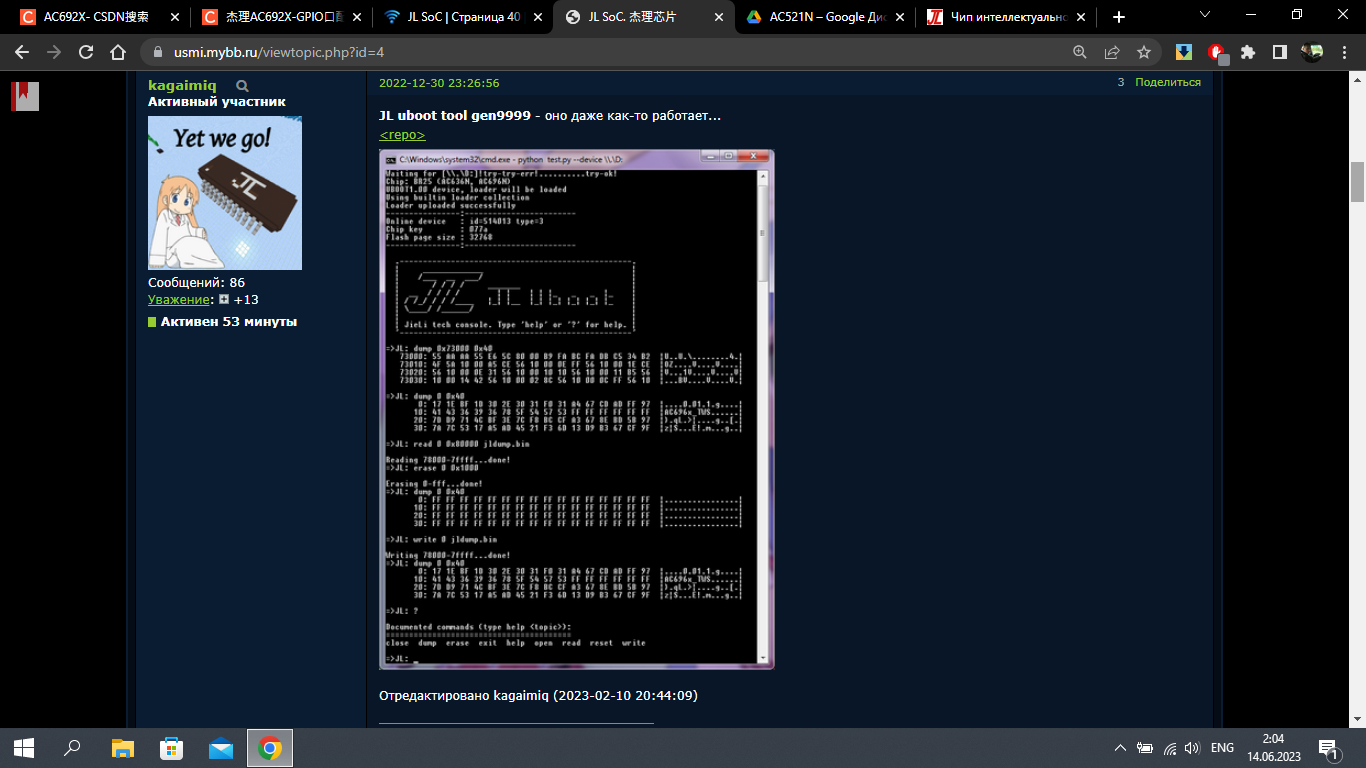Show hidden system tray icons
The image size is (1366, 768).
1119,748
